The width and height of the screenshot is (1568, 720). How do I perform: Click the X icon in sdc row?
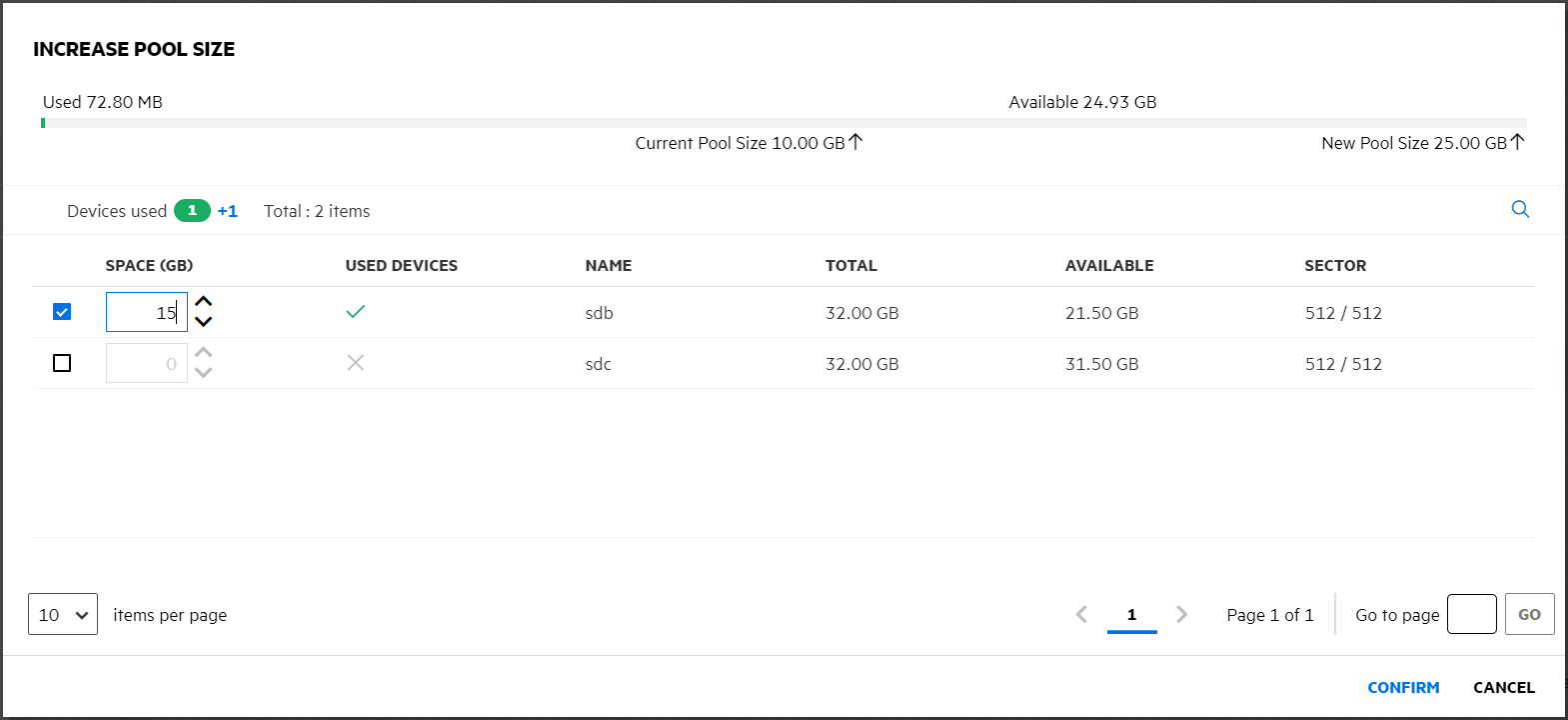click(x=356, y=363)
